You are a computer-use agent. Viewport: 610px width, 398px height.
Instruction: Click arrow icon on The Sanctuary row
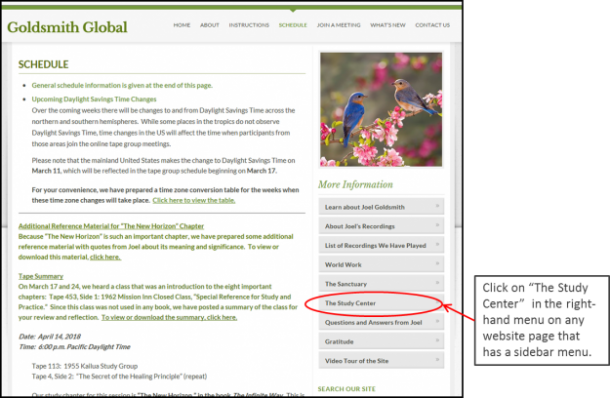(437, 283)
